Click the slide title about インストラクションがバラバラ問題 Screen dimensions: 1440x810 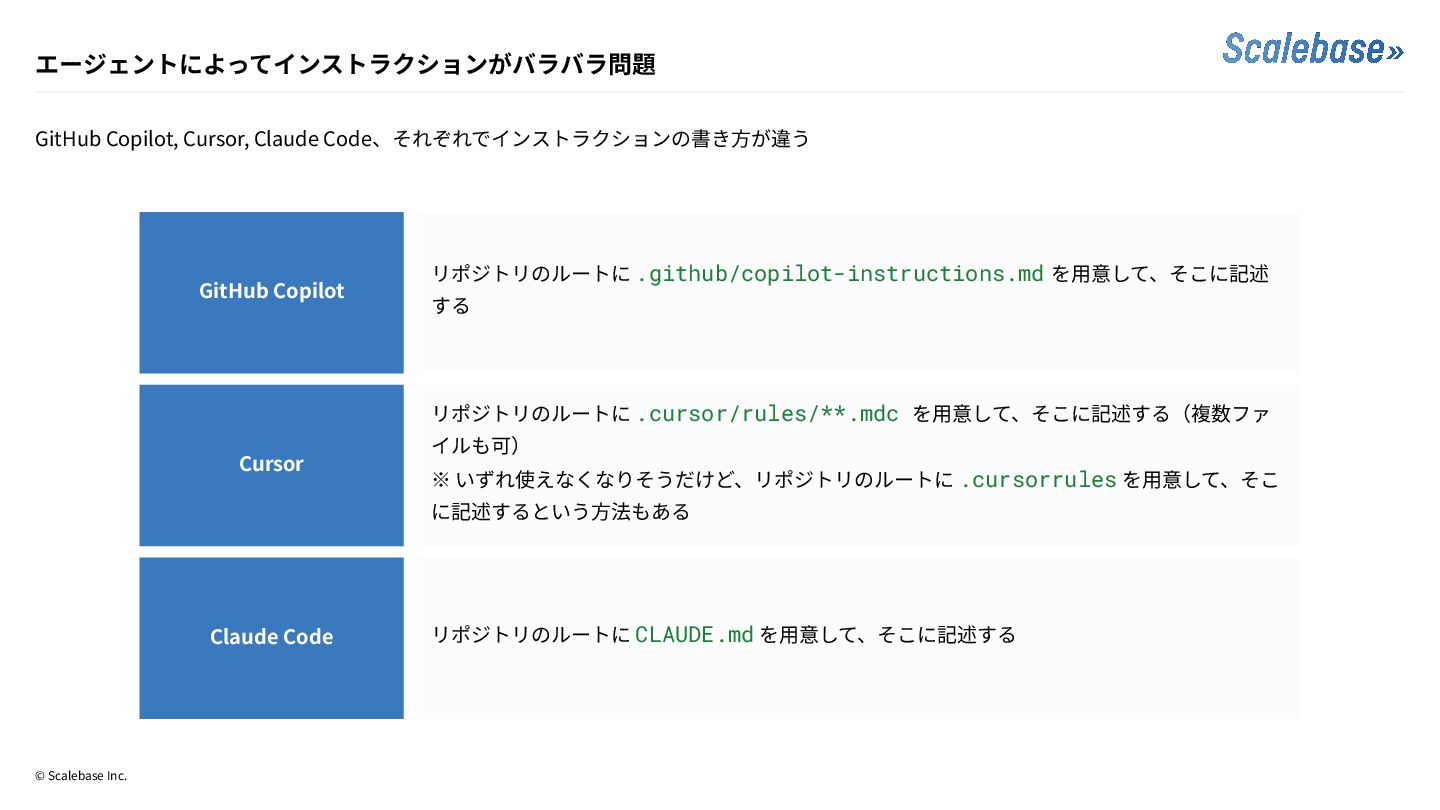click(345, 64)
